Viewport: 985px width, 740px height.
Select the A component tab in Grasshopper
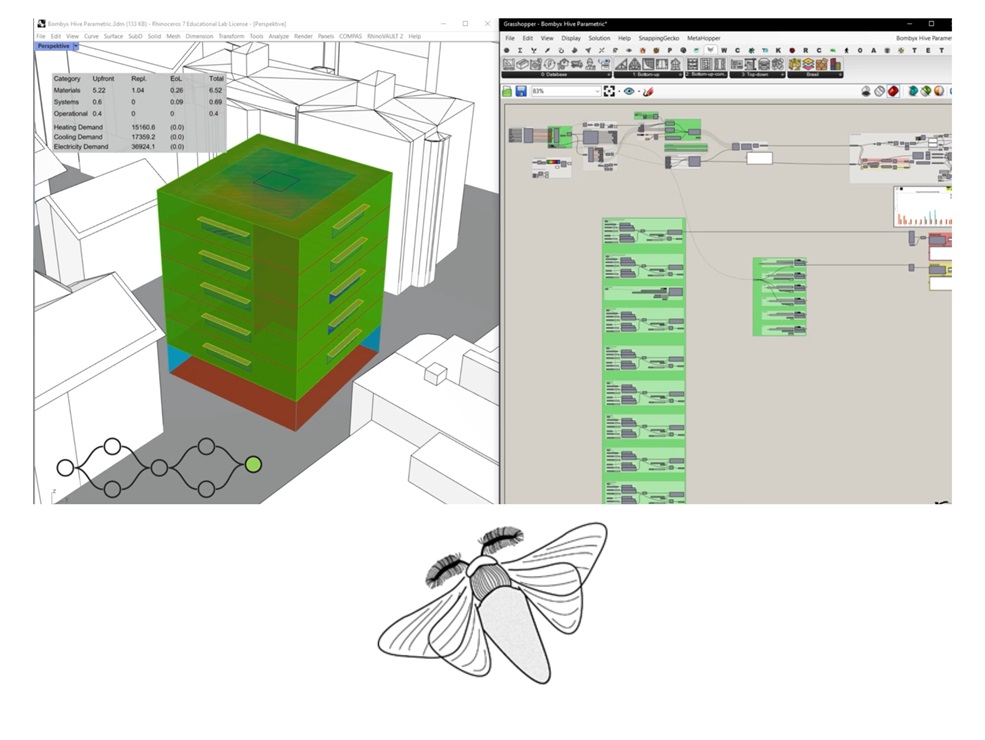click(873, 50)
